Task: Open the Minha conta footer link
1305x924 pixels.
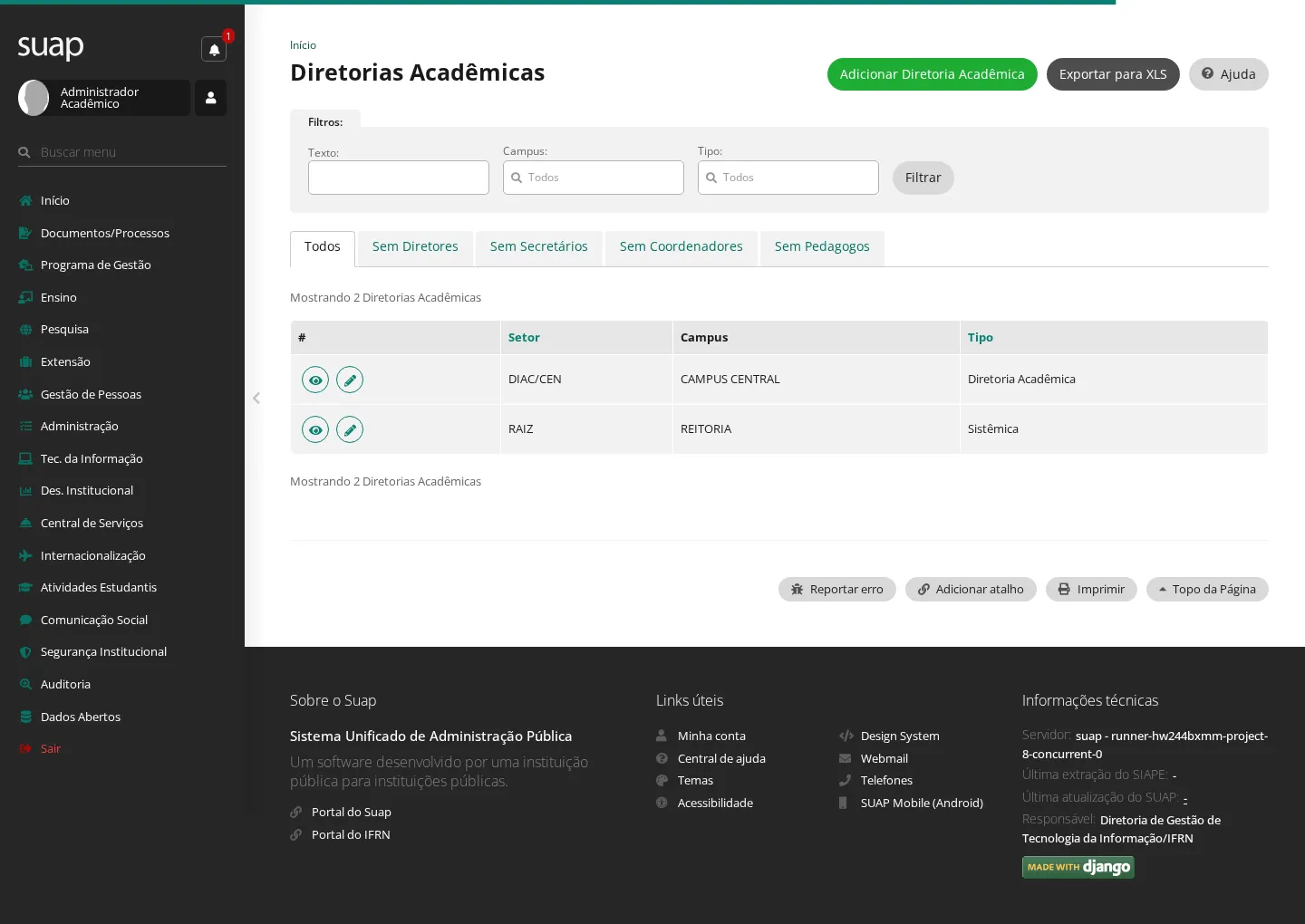Action: click(x=711, y=736)
